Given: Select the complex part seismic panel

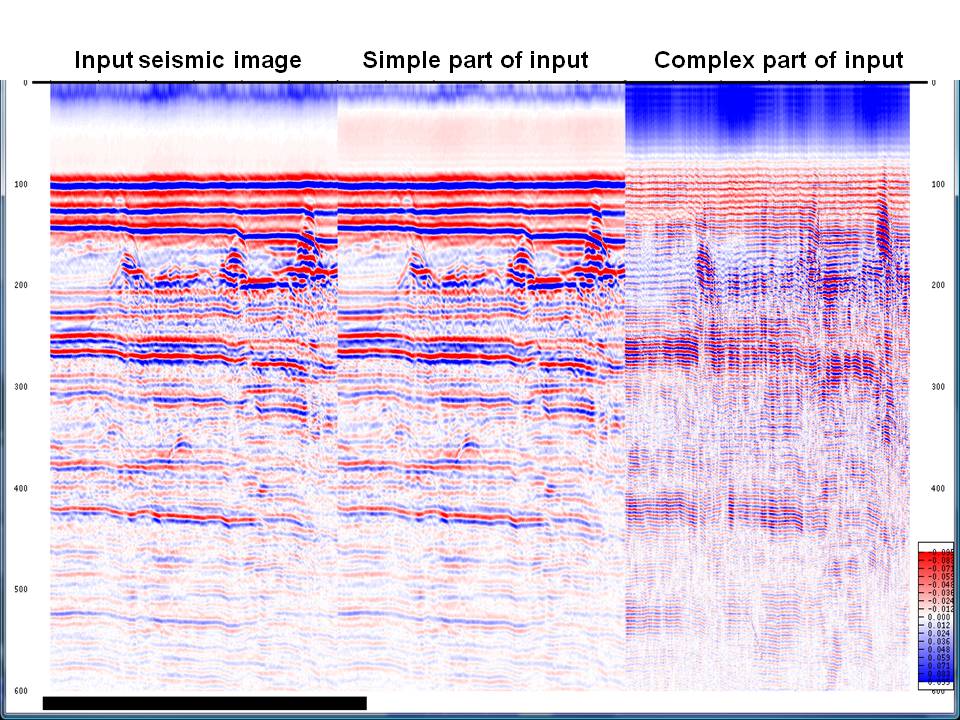Looking at the screenshot, I should 767,386.
